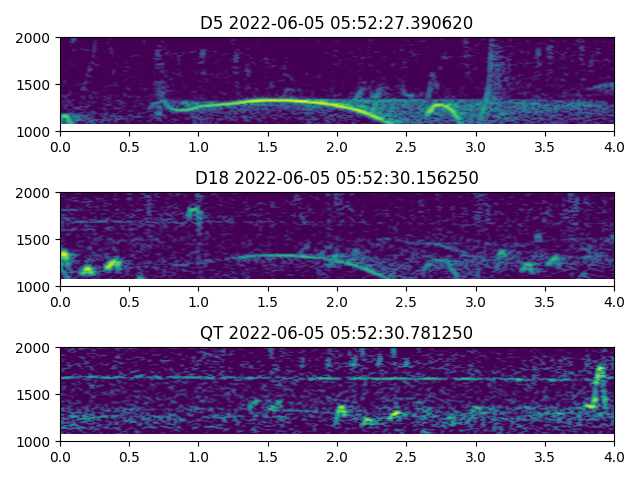Click the 2.5 x-axis tick of D18 plot

pos(406,301)
